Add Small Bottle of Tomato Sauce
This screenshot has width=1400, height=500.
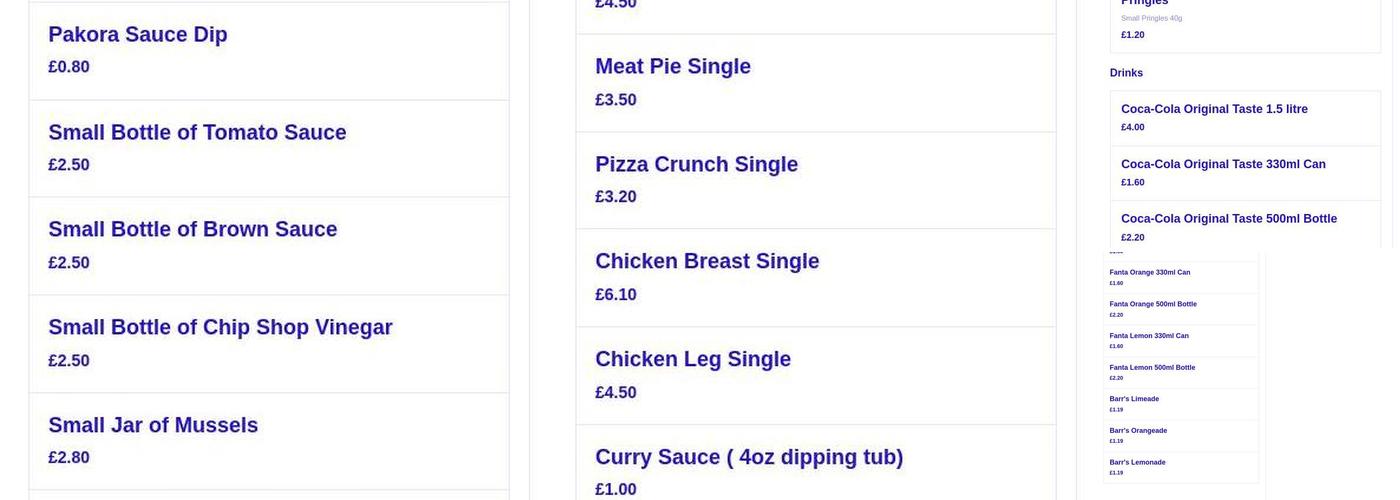[268, 148]
